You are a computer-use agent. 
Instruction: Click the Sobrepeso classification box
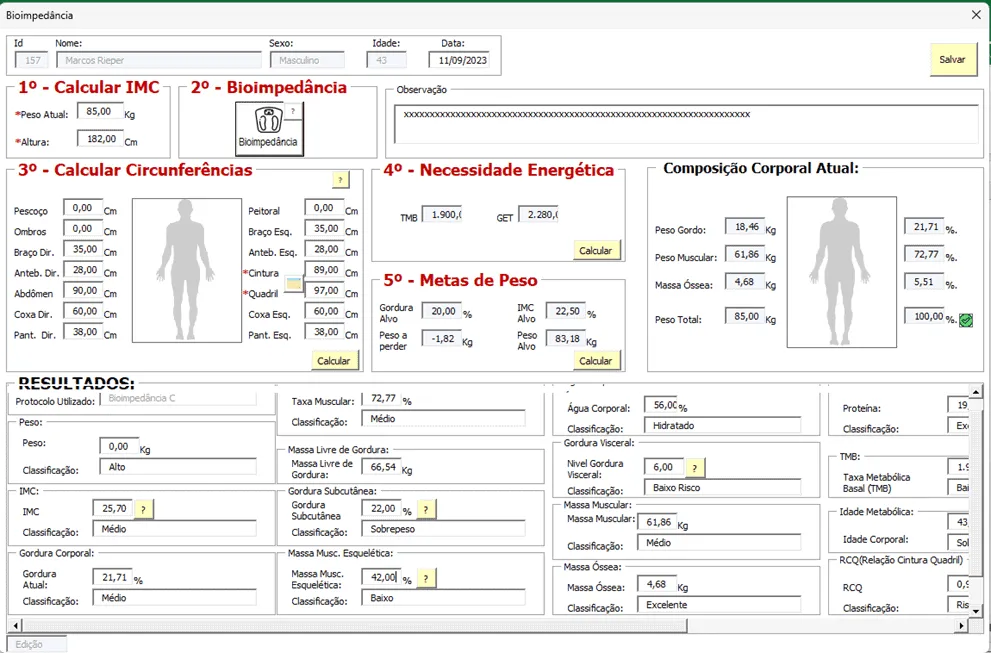(443, 529)
